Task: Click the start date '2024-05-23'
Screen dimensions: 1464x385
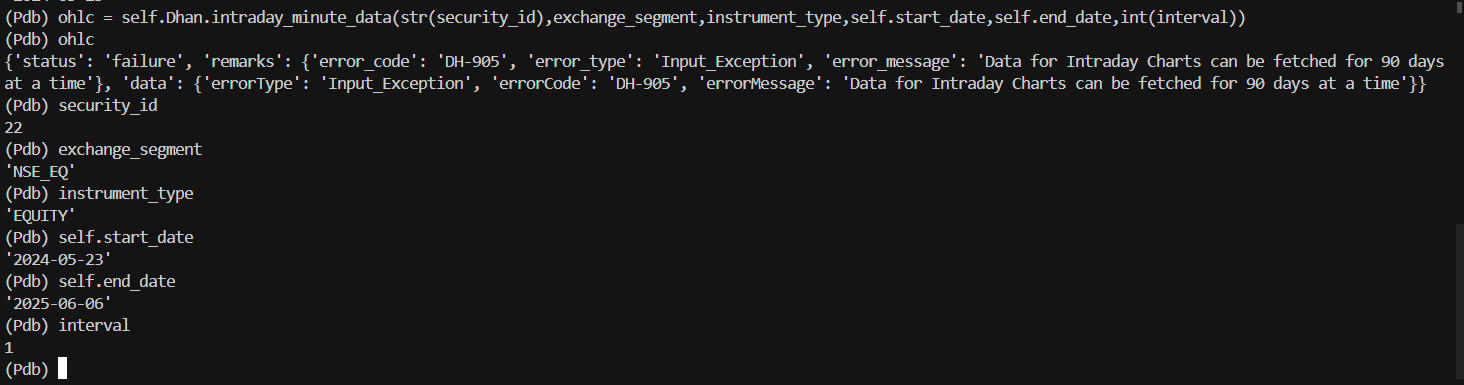Action: click(x=58, y=259)
